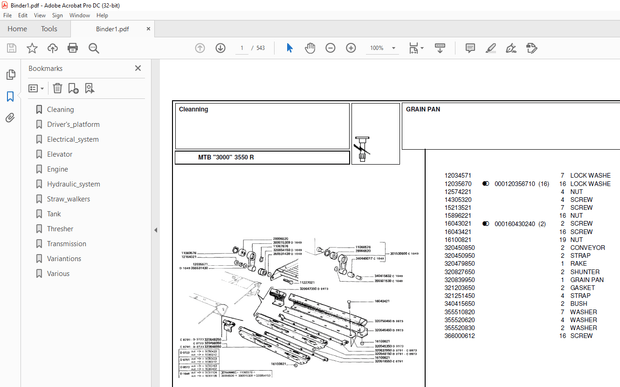Select the Highlight text pen tool
The width and height of the screenshot is (620, 387).
coord(491,48)
